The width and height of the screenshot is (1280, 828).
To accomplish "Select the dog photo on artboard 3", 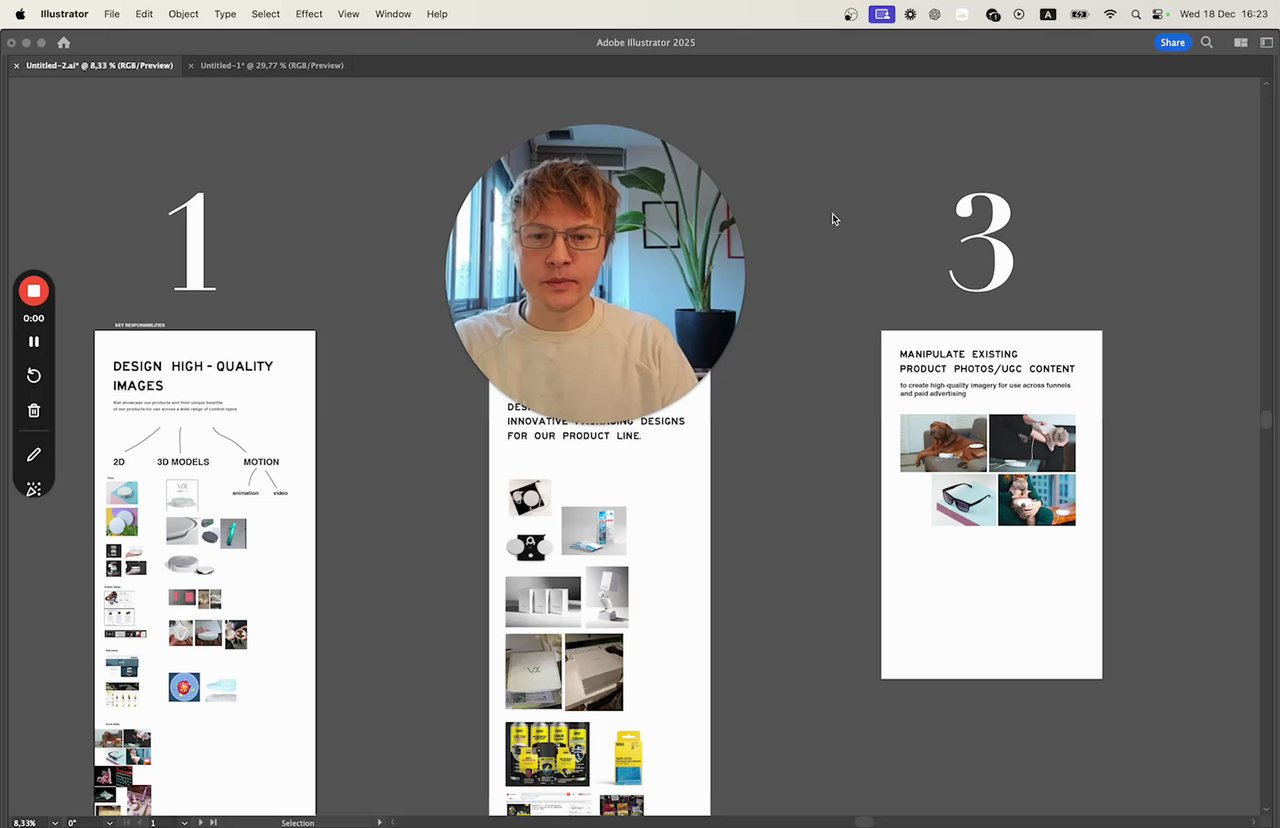I will [943, 443].
